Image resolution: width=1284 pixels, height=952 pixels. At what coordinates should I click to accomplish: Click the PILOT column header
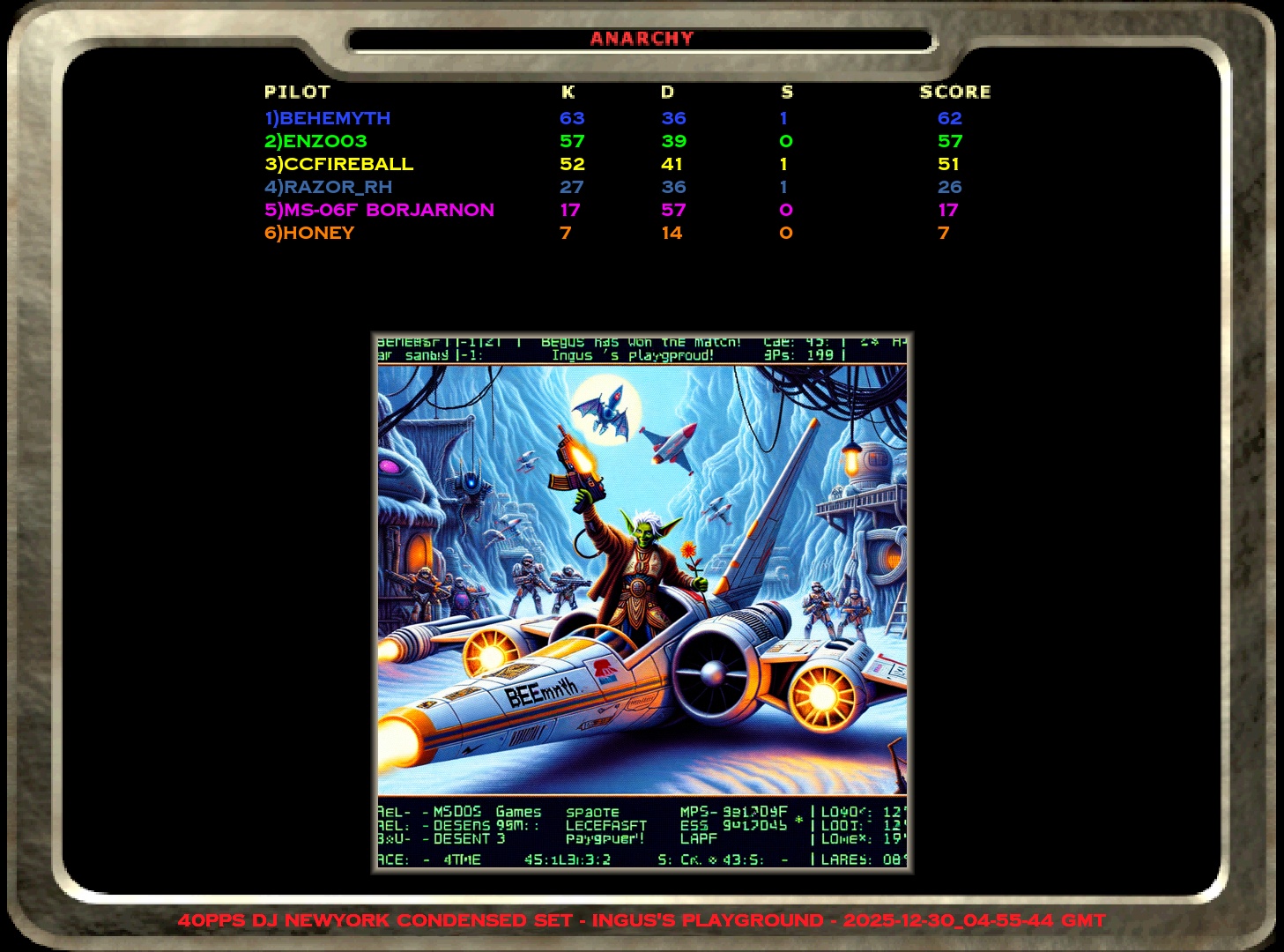(297, 92)
